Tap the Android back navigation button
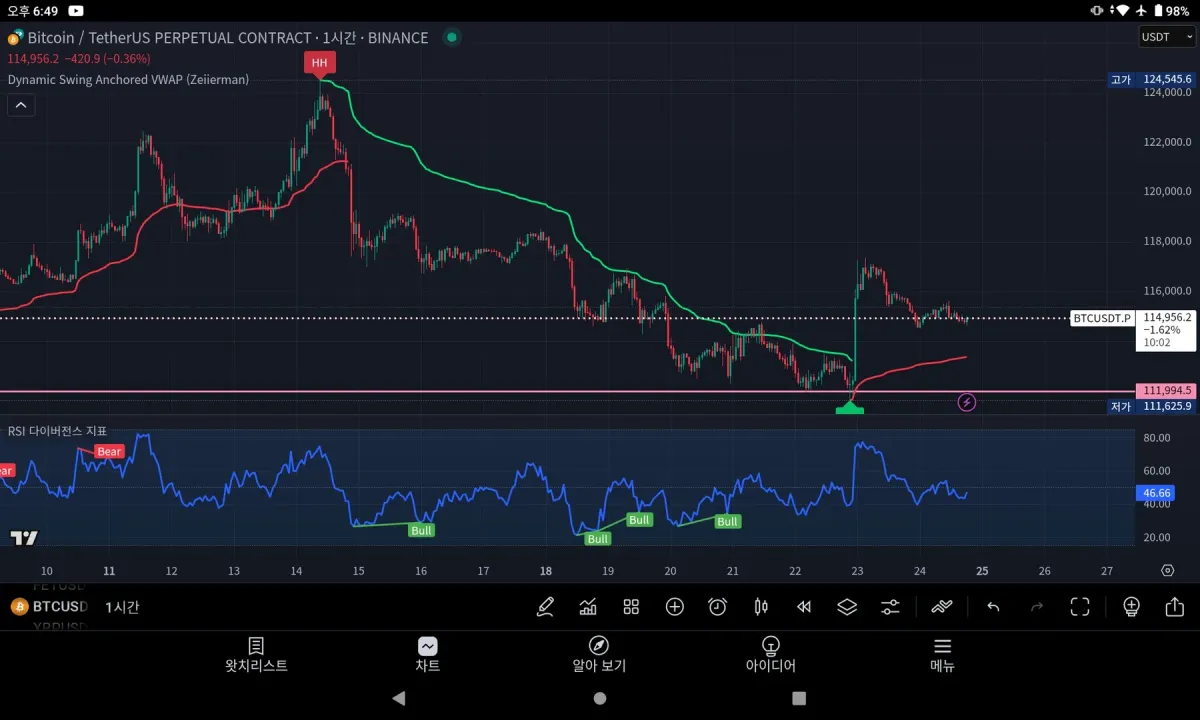This screenshot has width=1200, height=720. (x=399, y=698)
